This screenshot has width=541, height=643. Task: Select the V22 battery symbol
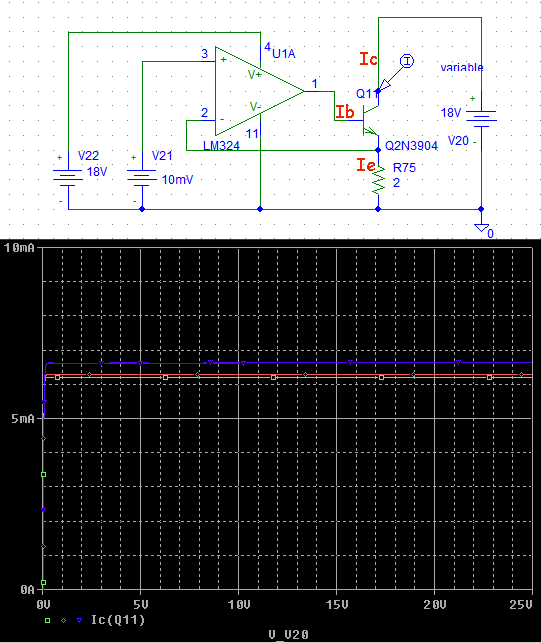(x=68, y=180)
